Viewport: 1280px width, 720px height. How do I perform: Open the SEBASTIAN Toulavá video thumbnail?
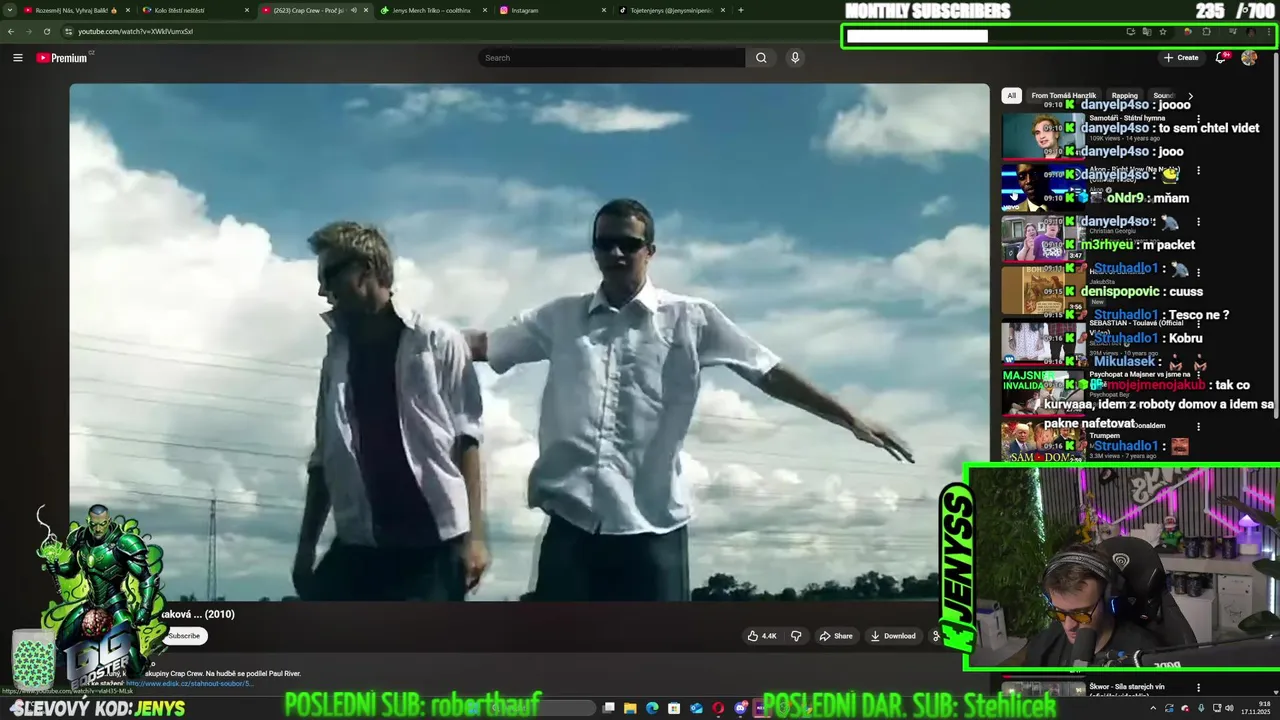(1043, 340)
